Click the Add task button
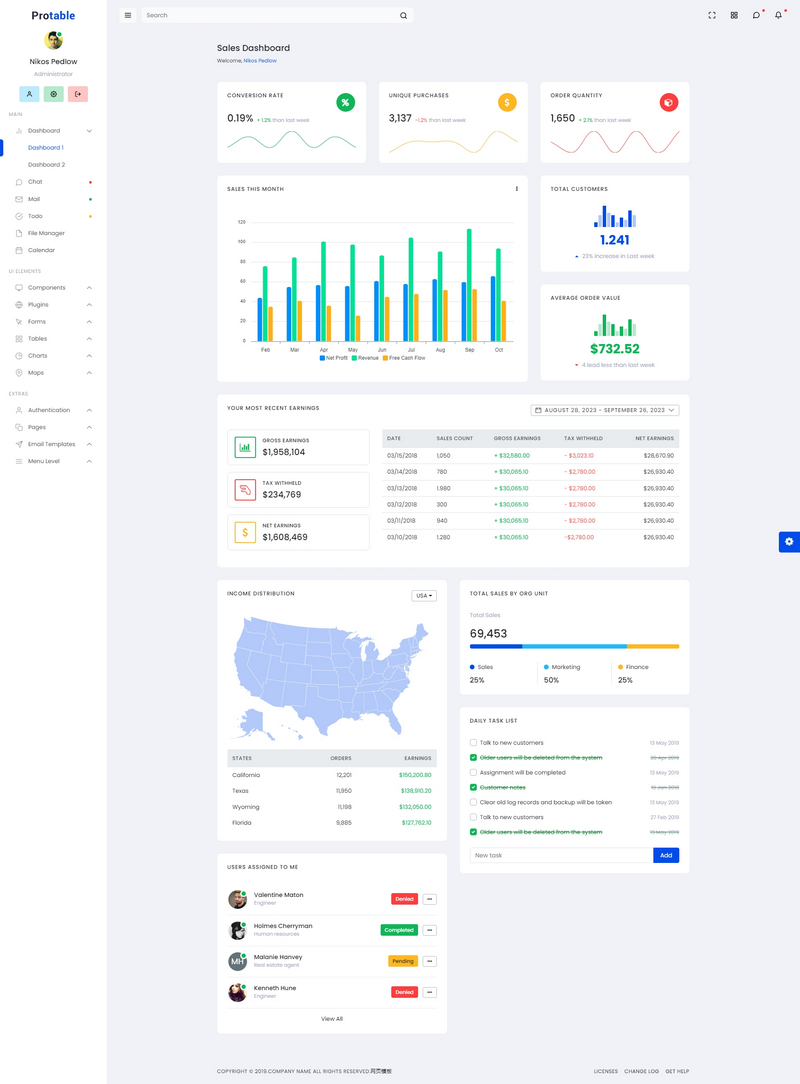The width and height of the screenshot is (800, 1084). click(666, 856)
